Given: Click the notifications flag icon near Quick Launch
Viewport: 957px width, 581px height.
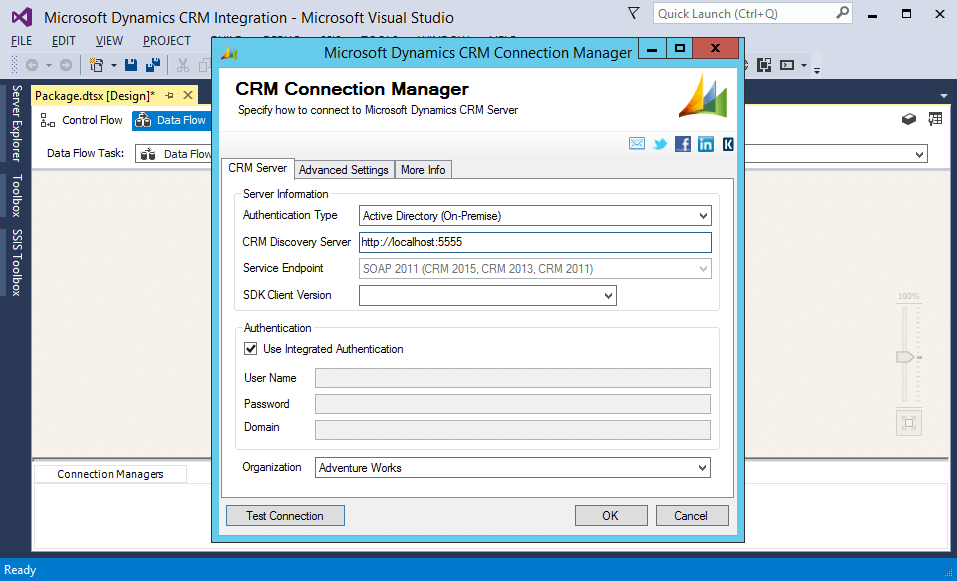Looking at the screenshot, I should (x=634, y=13).
